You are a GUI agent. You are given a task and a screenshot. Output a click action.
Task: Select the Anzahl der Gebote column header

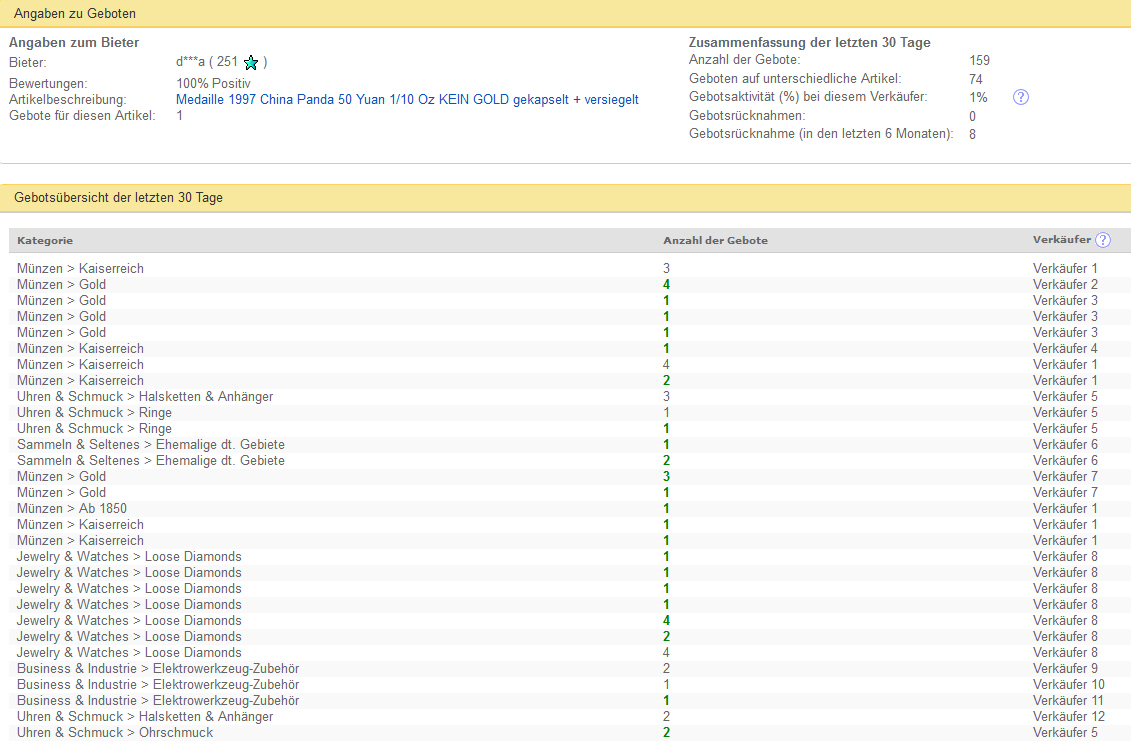coord(715,241)
